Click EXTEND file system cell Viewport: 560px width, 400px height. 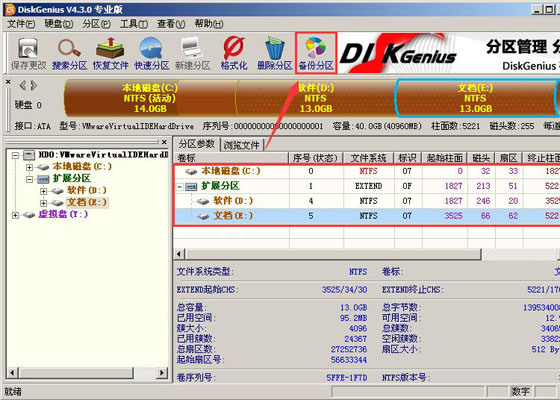coord(369,186)
